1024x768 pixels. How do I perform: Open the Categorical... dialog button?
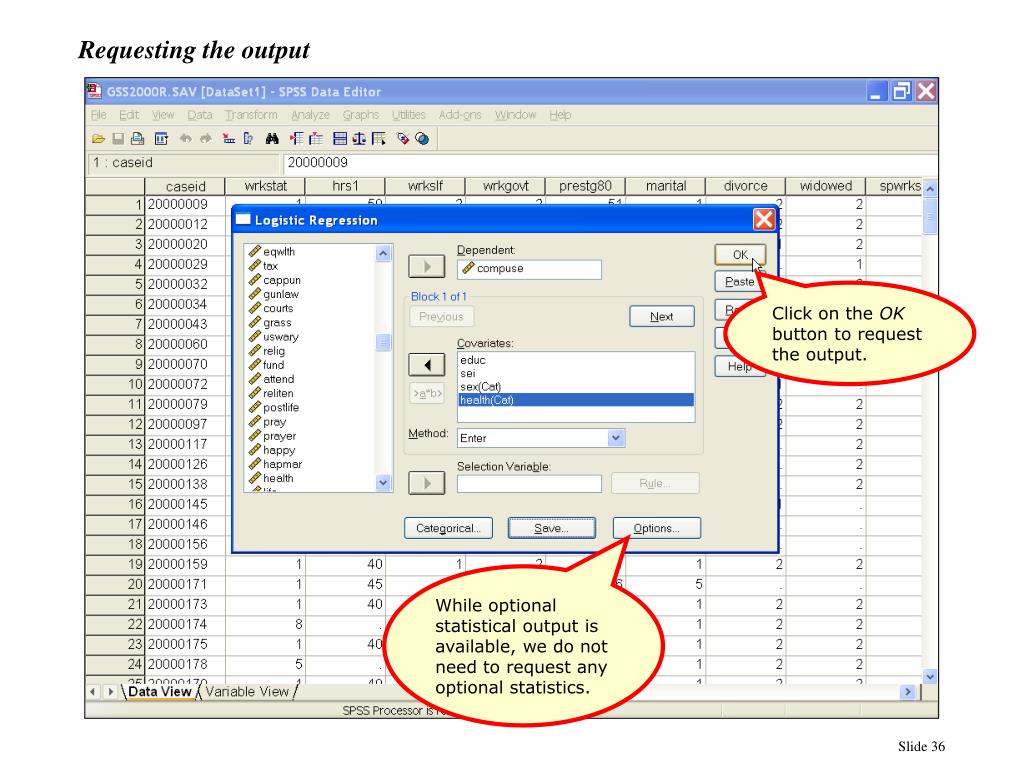coord(448,528)
